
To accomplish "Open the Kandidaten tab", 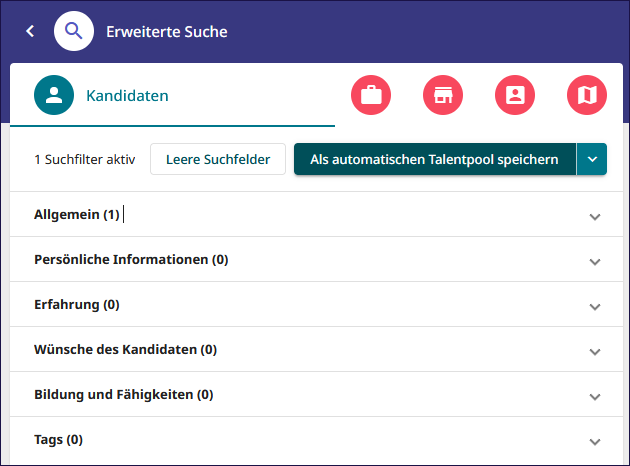I will pyautogui.click(x=172, y=95).
